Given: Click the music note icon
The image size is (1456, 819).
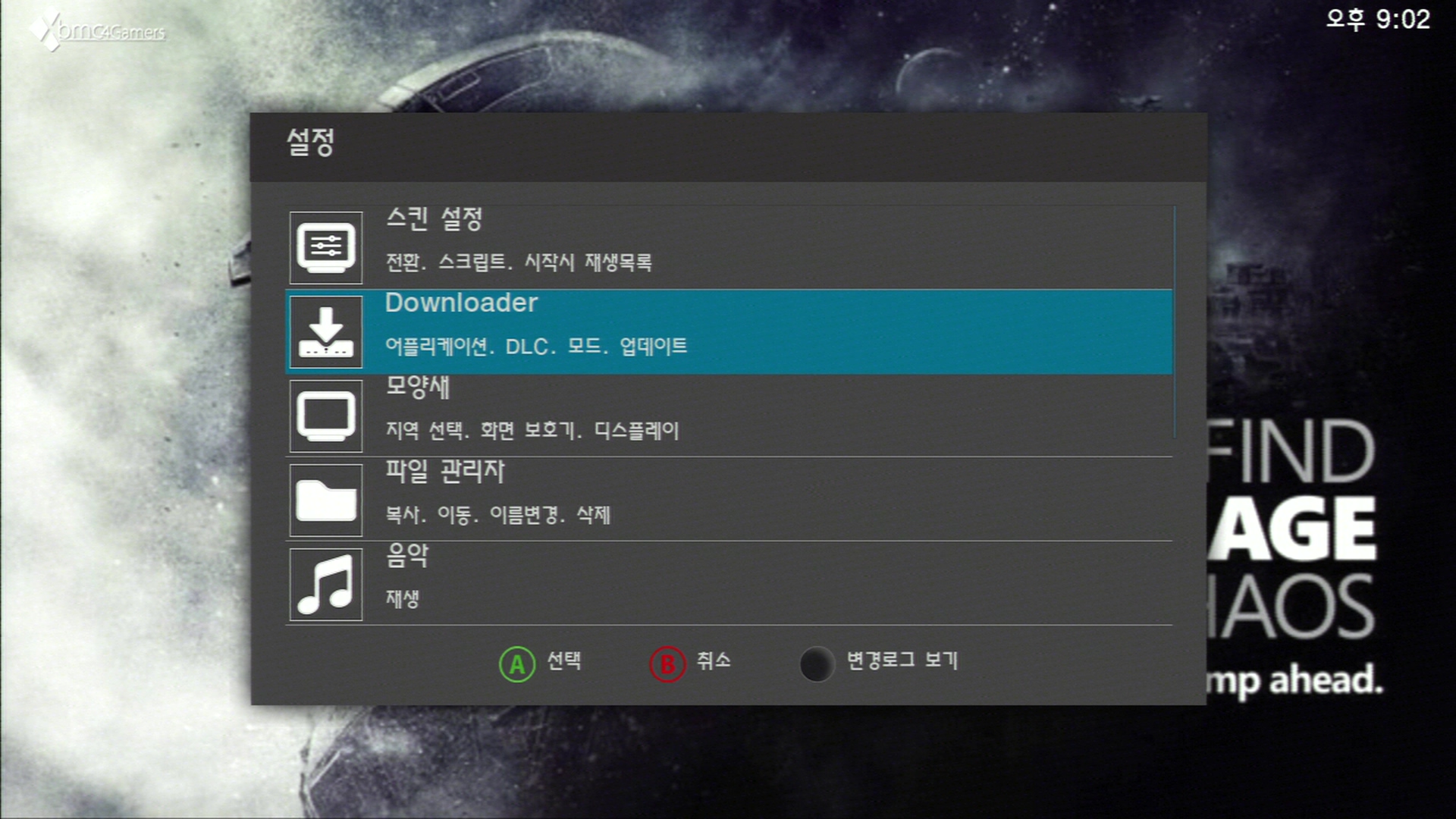Looking at the screenshot, I should 326,584.
